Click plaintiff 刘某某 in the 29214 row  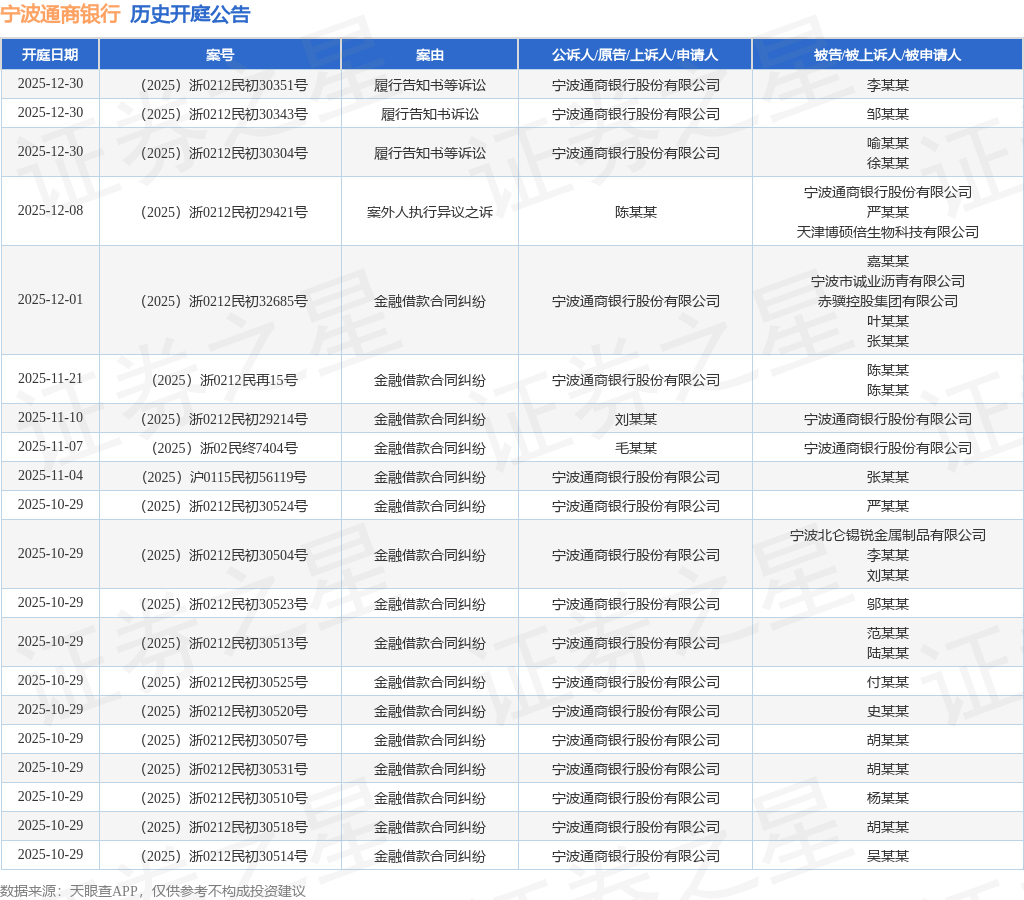click(x=635, y=419)
